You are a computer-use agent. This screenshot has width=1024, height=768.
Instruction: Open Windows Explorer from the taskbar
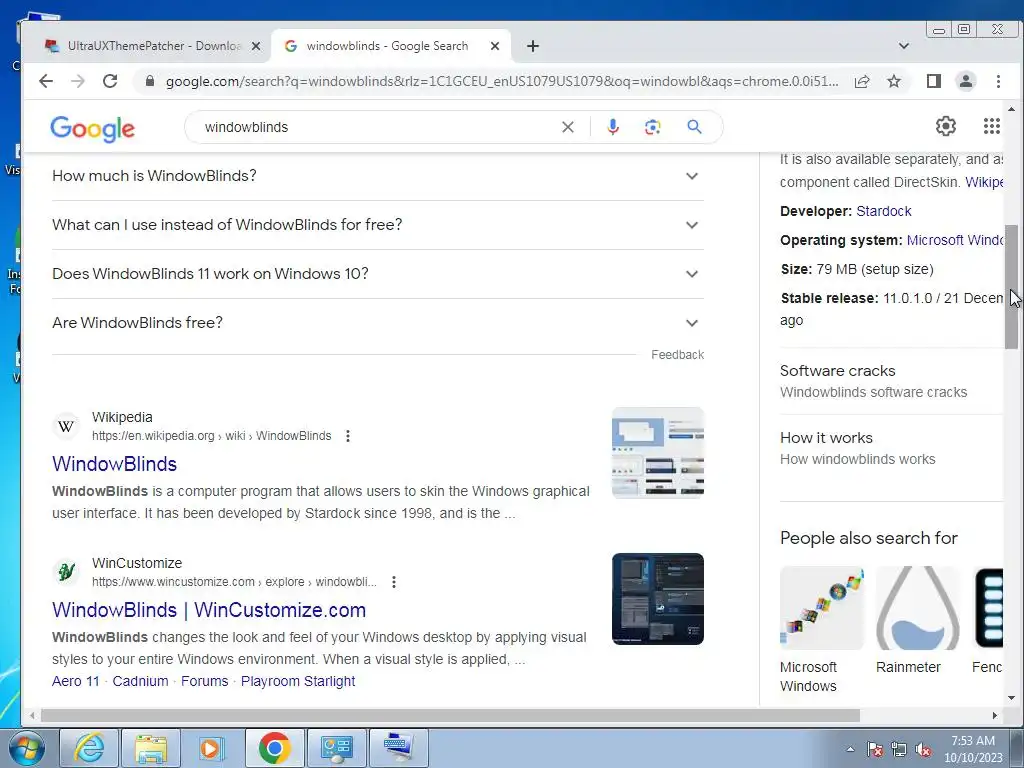[151, 748]
